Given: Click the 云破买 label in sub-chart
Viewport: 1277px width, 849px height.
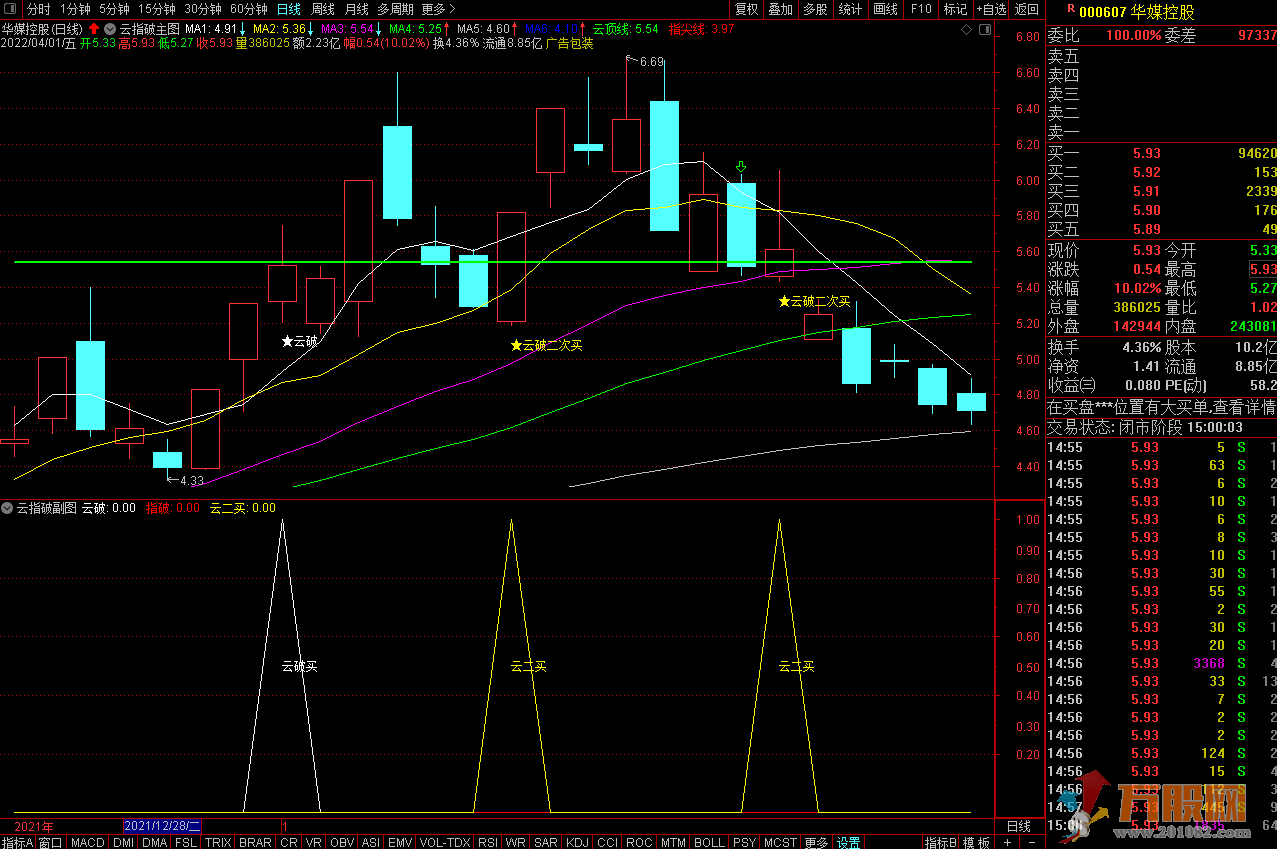Looking at the screenshot, I should 299,666.
